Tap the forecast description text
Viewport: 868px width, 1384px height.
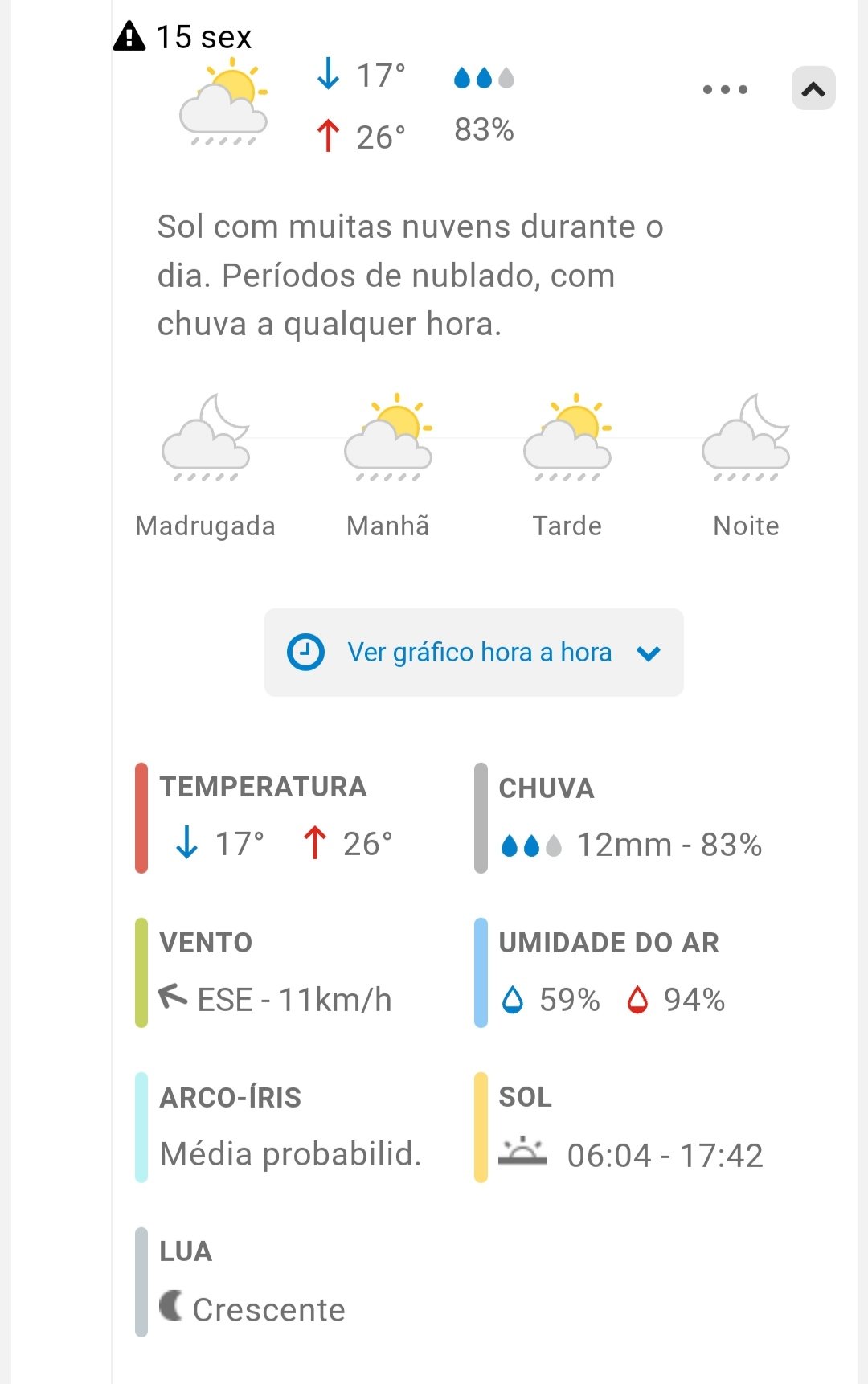(410, 276)
